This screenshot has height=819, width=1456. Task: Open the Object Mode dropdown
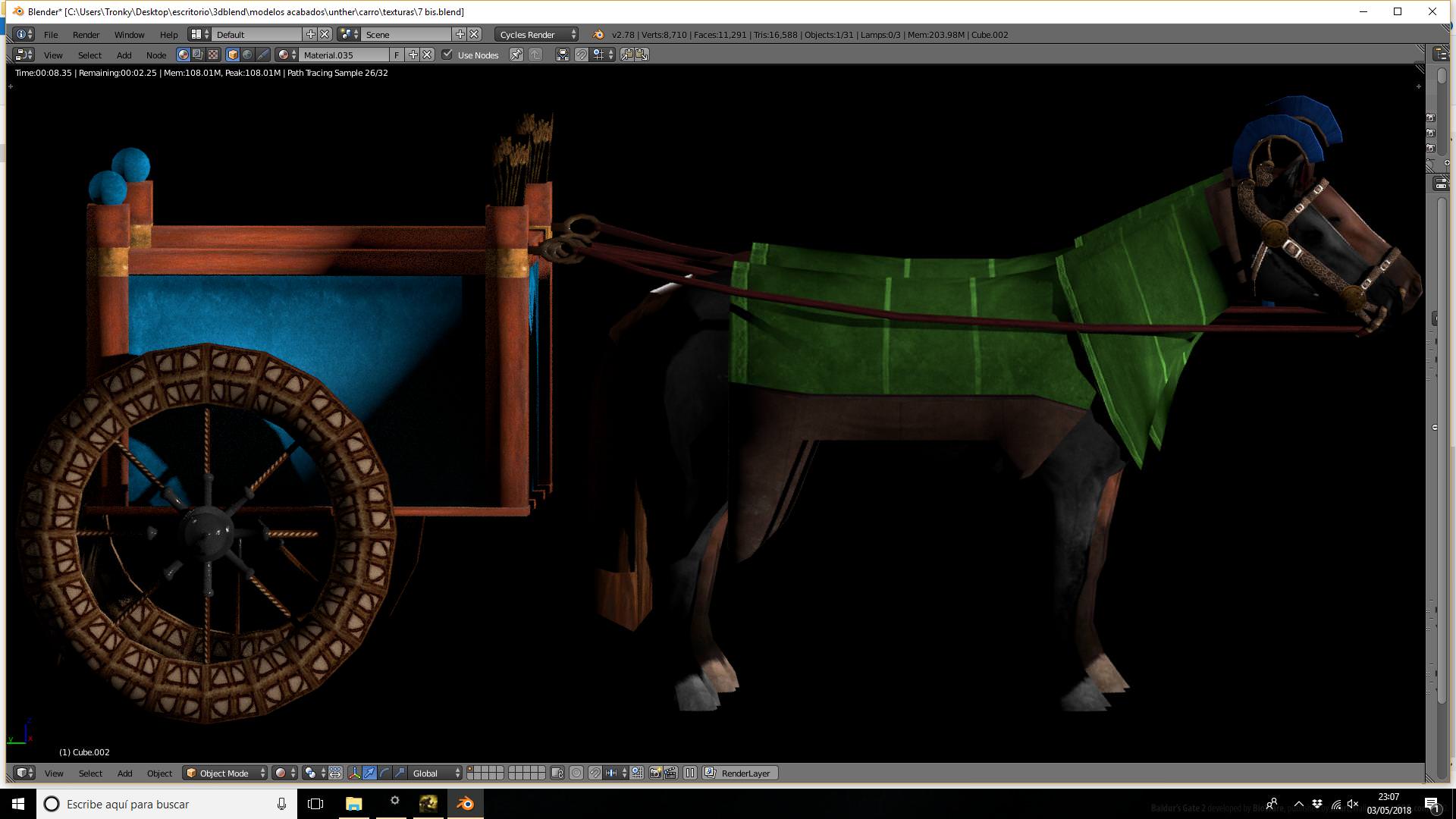(x=225, y=773)
